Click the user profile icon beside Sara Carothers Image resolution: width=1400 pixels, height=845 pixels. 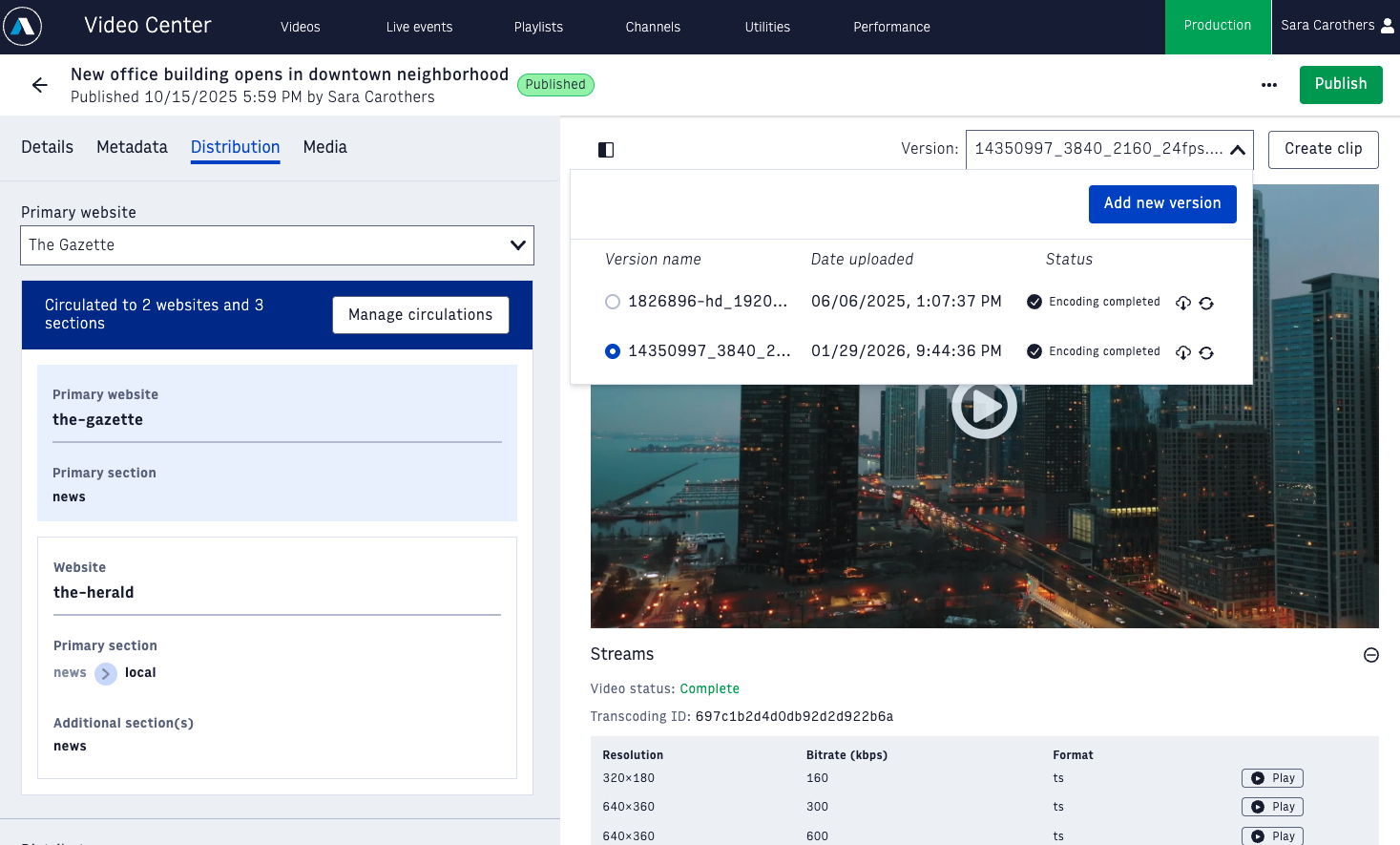[1388, 26]
